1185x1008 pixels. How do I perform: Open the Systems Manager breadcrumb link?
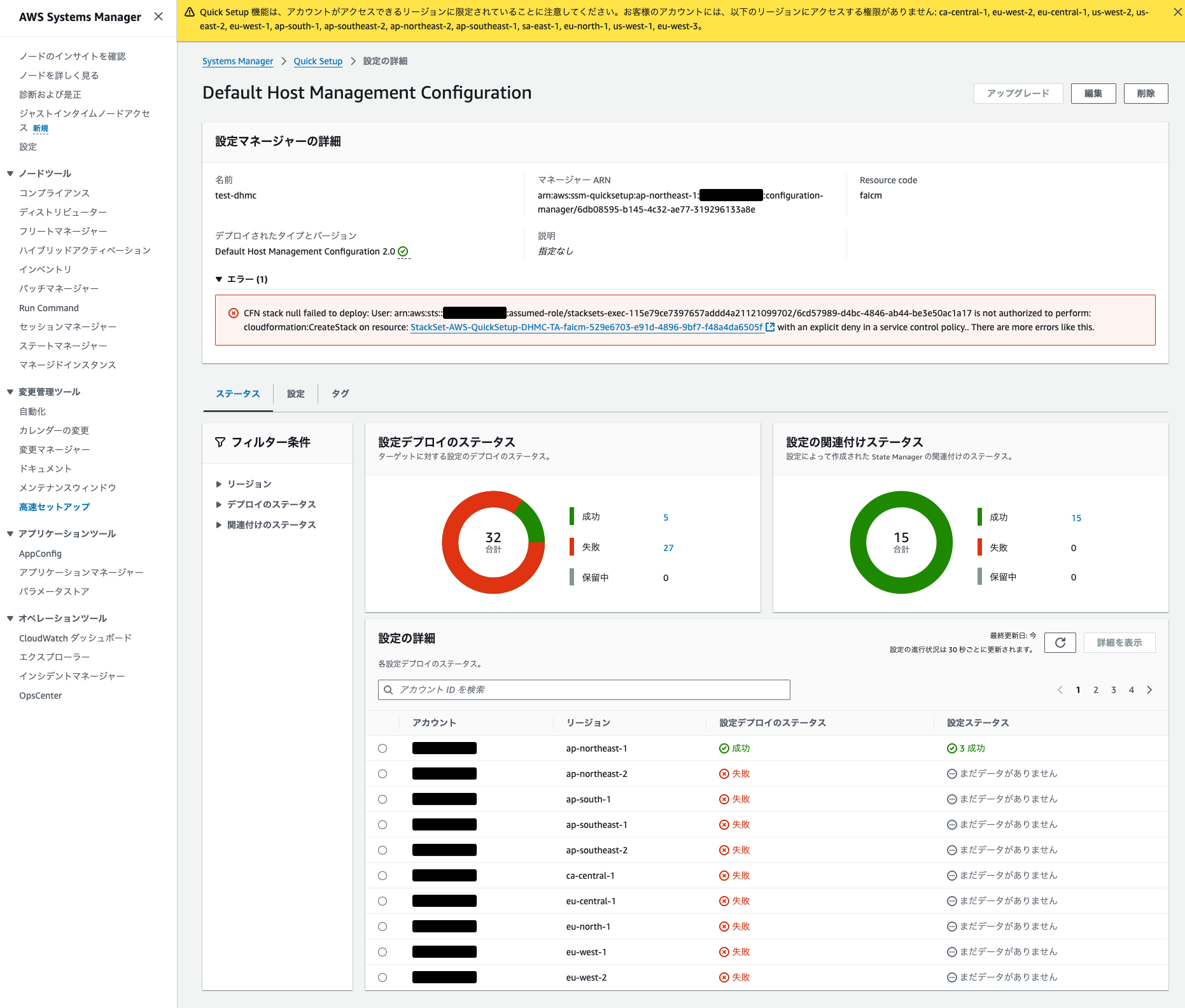(x=238, y=61)
